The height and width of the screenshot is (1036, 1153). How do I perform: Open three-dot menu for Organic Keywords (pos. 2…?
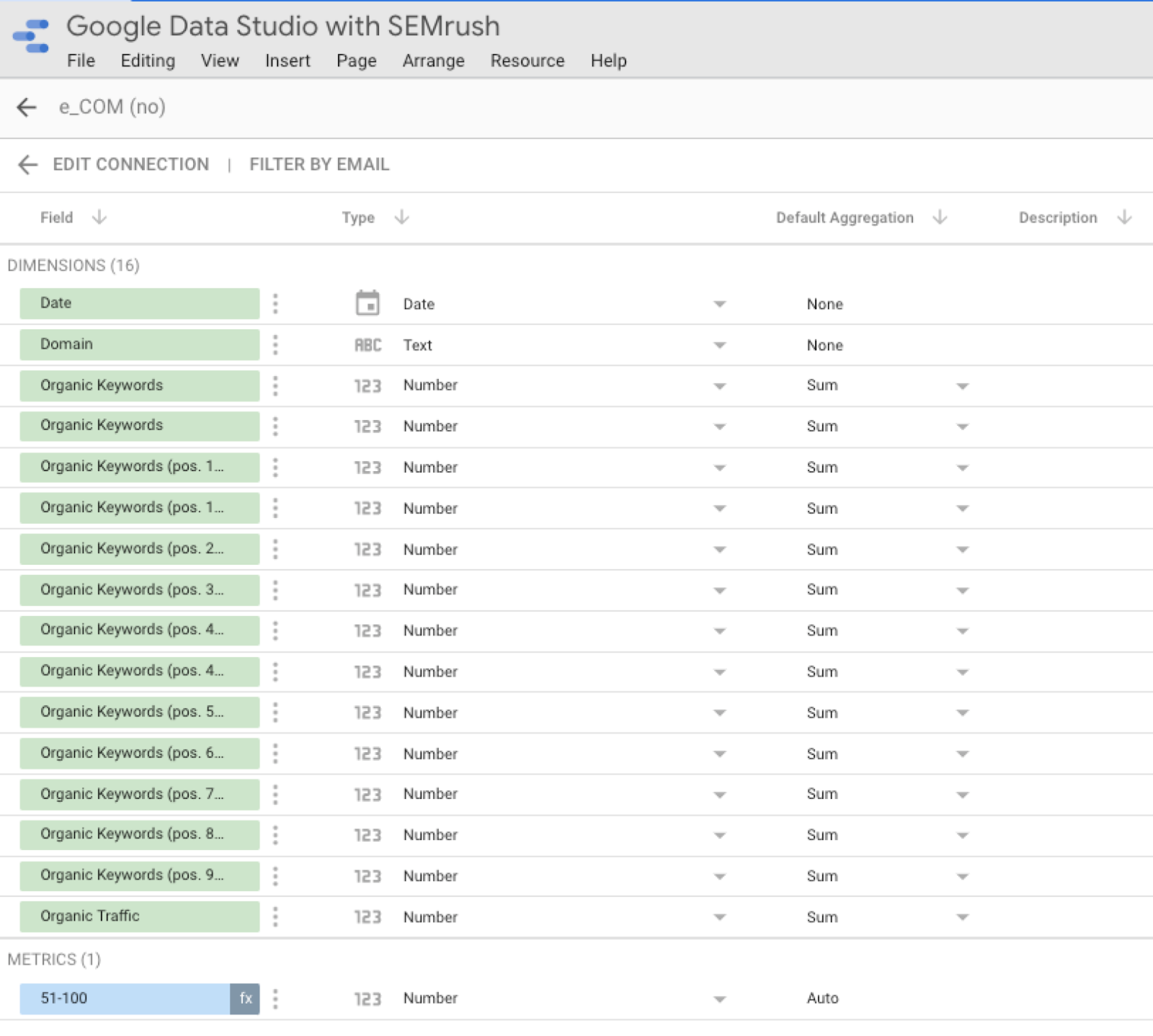pyautogui.click(x=275, y=550)
